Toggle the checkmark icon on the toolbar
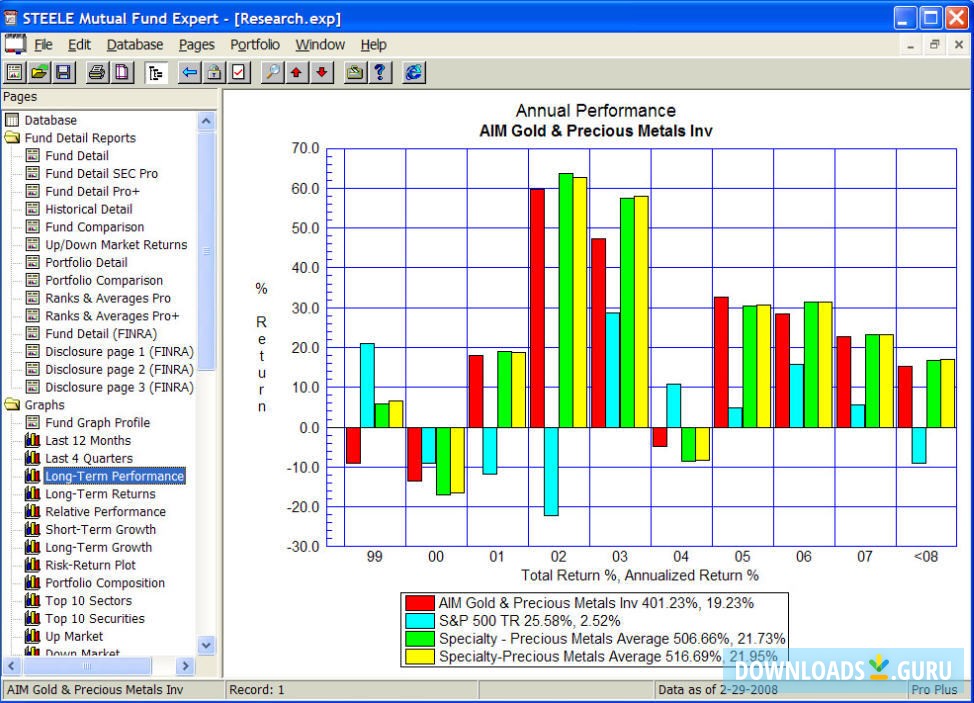The height and width of the screenshot is (703, 974). click(x=237, y=71)
